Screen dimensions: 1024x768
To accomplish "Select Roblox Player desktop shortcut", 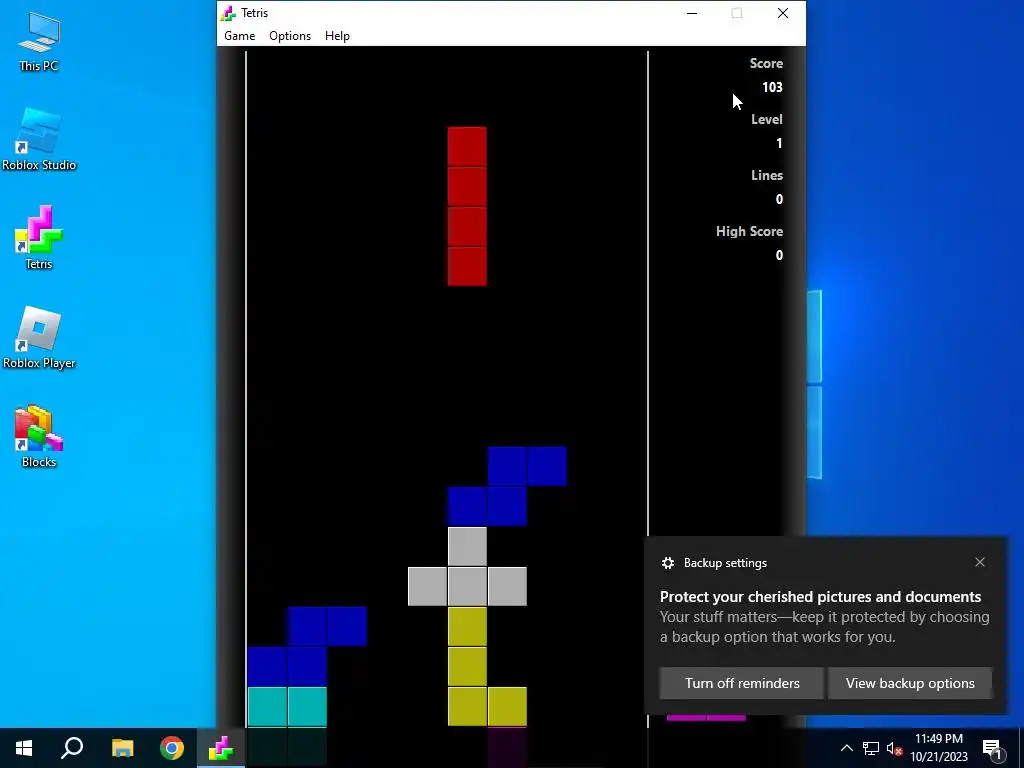I will point(39,338).
